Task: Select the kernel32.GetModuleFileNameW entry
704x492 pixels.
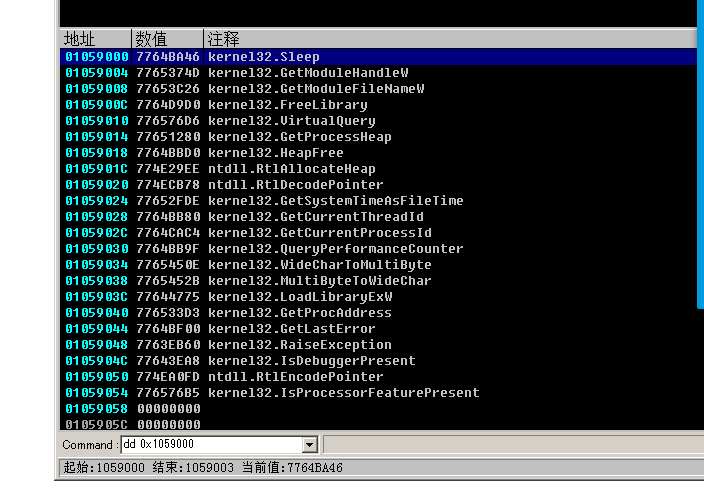Action: [316, 89]
